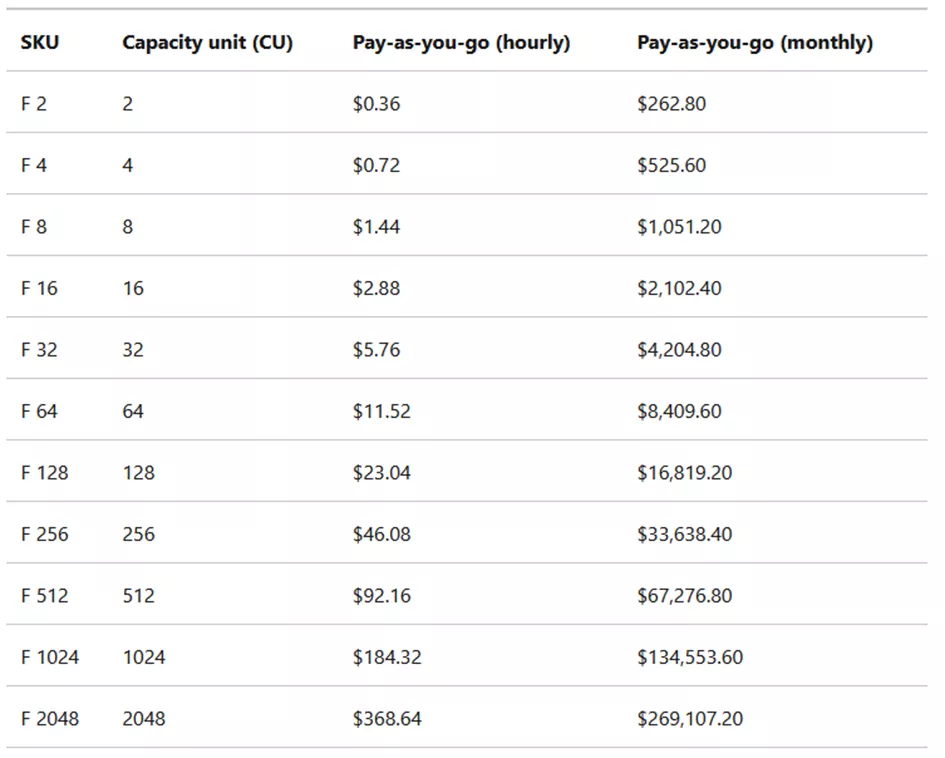
Task: Click the $368.64 hourly price
Action: click(x=387, y=719)
